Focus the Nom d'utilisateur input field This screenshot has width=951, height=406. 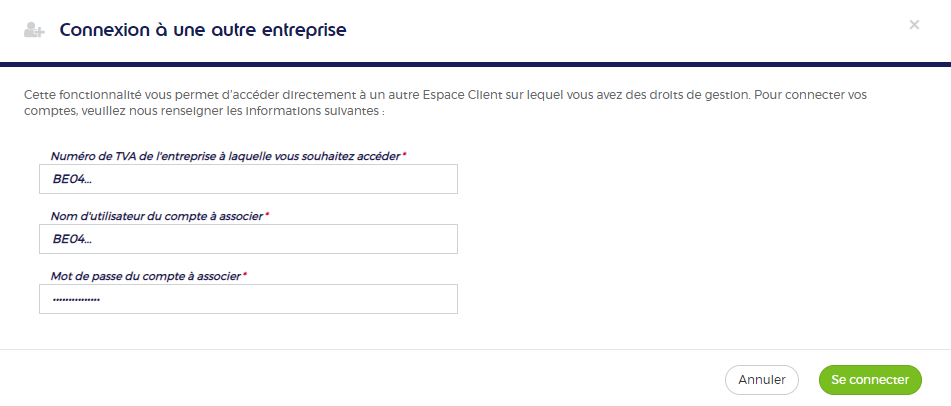click(x=248, y=239)
